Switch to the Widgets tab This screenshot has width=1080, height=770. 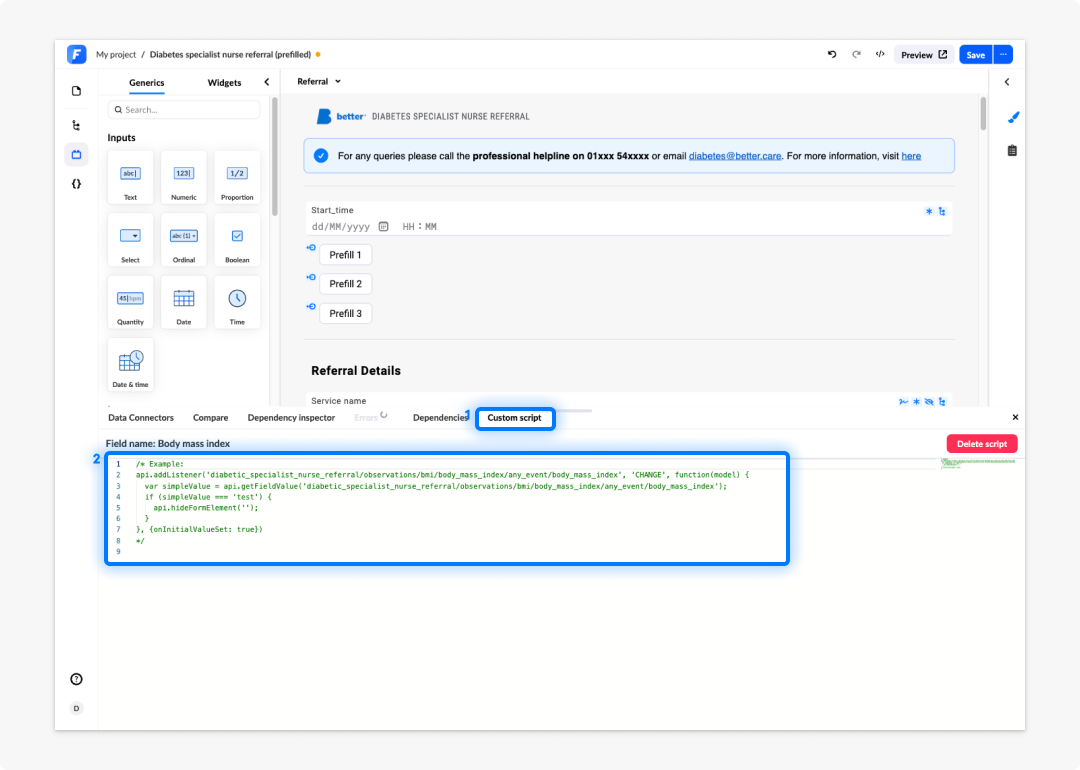pos(225,83)
